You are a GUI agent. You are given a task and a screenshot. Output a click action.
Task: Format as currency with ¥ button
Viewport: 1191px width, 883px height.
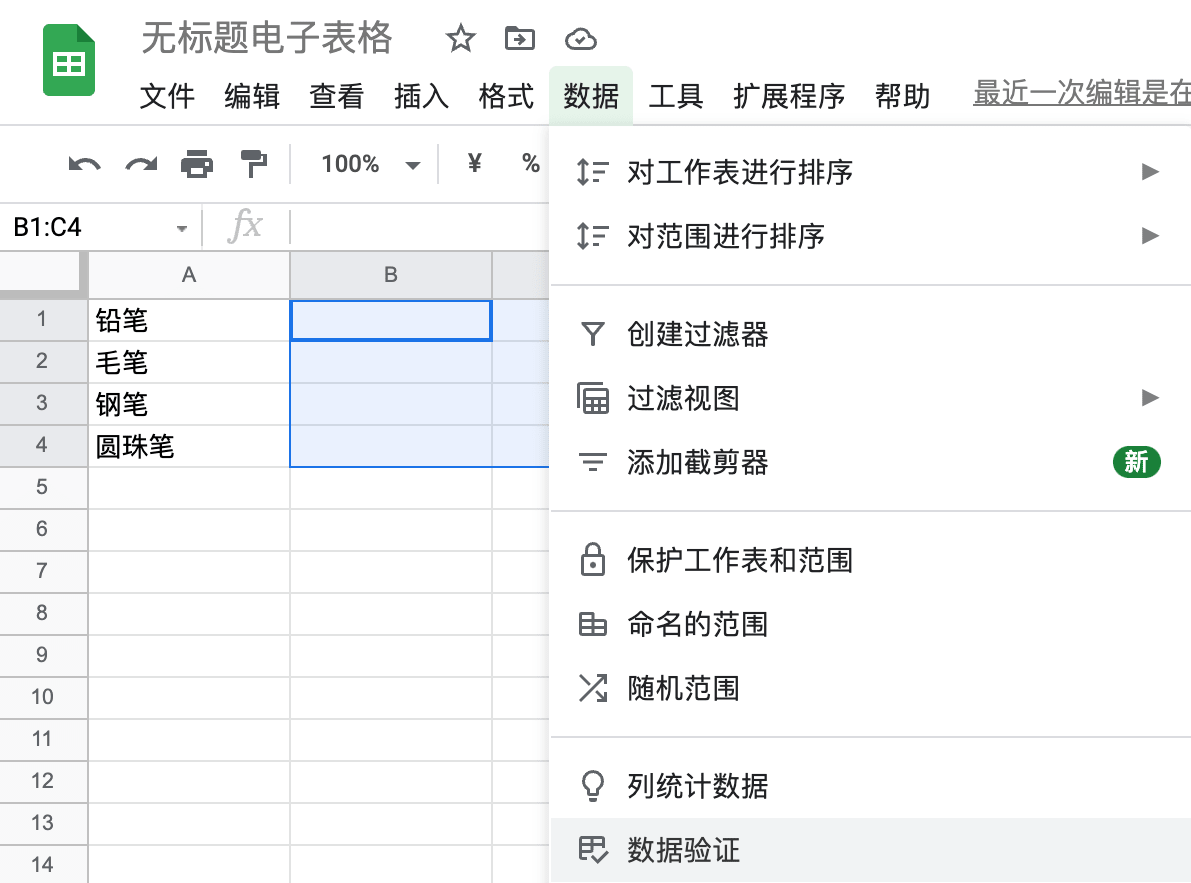click(475, 163)
